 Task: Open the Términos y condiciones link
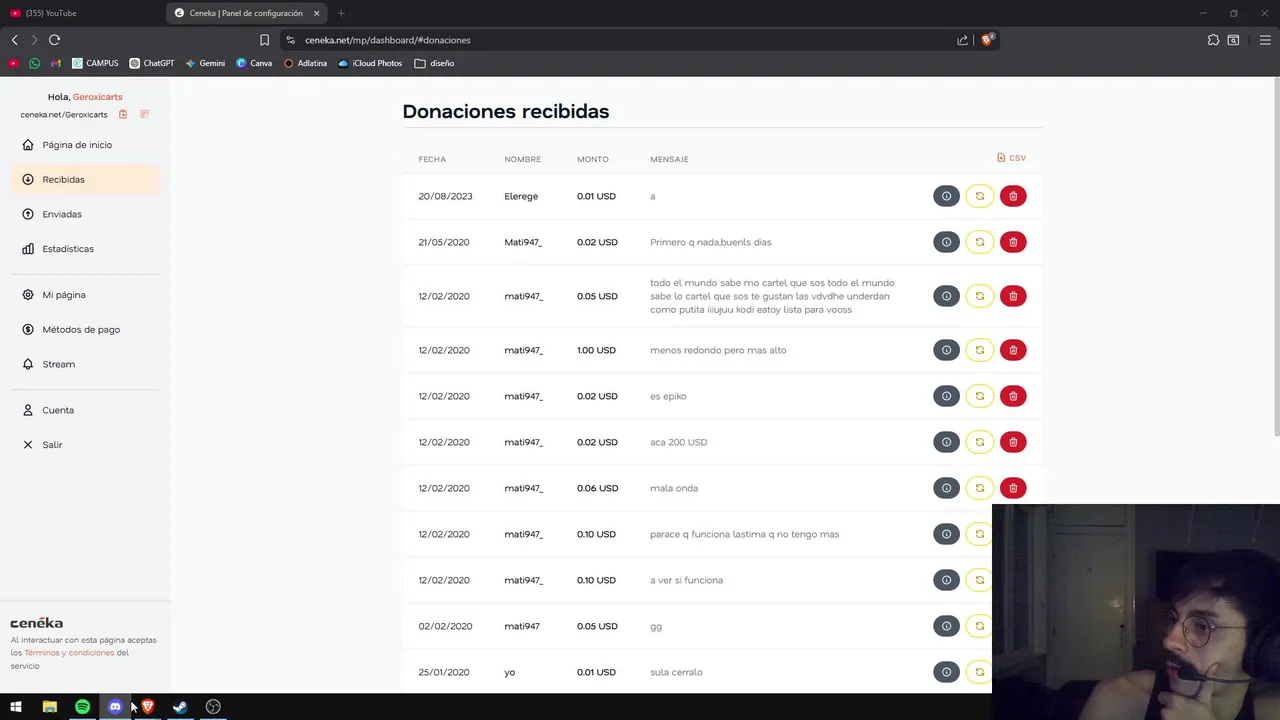(x=69, y=653)
